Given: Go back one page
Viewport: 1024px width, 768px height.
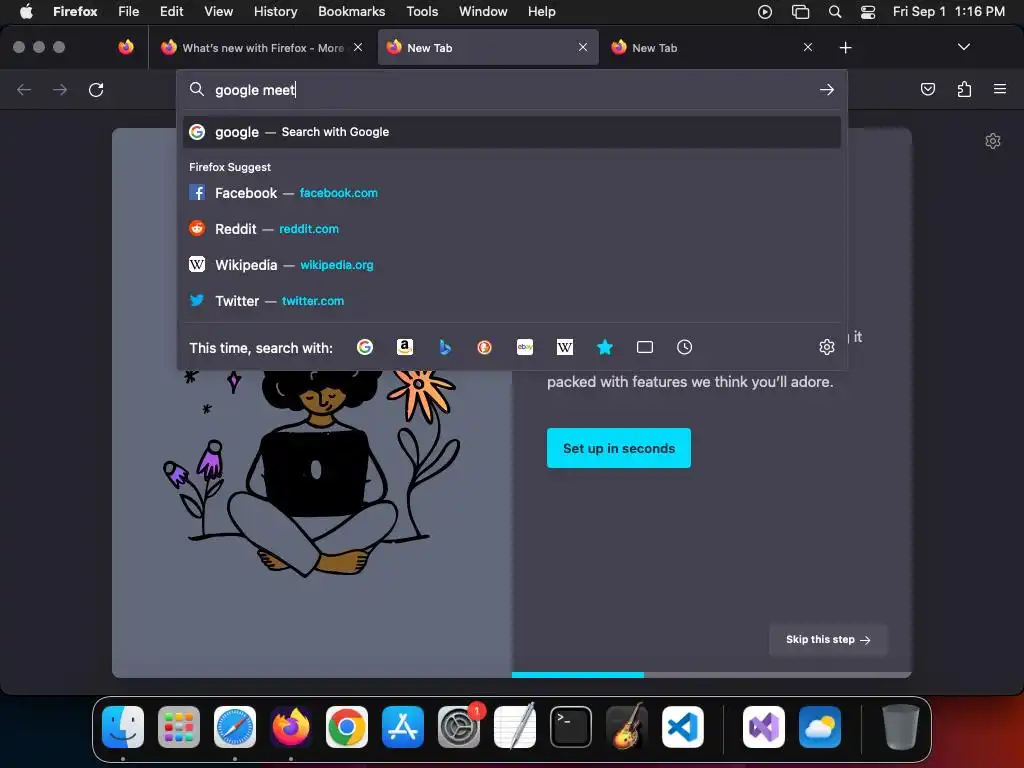Looking at the screenshot, I should point(24,89).
